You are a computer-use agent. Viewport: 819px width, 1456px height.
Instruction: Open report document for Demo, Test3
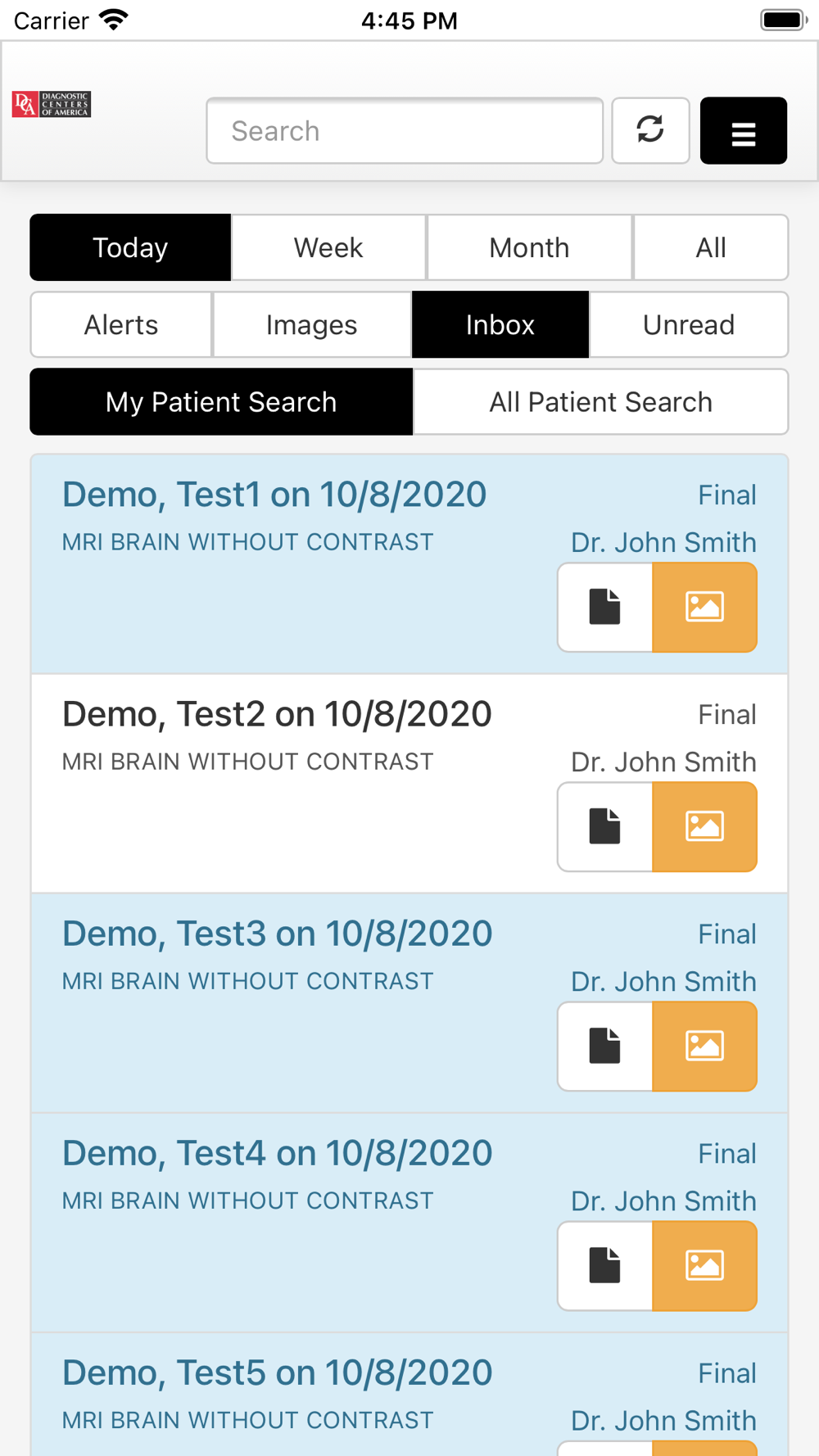click(x=605, y=1046)
